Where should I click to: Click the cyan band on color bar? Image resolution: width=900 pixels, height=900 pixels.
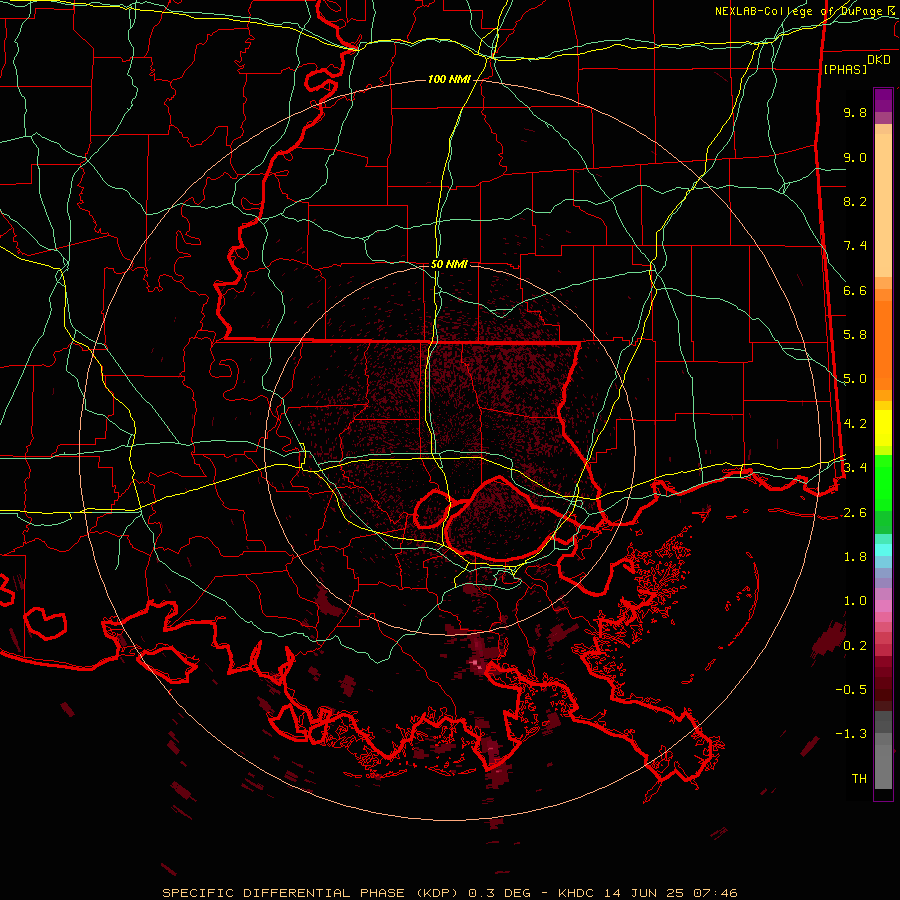pyautogui.click(x=883, y=550)
